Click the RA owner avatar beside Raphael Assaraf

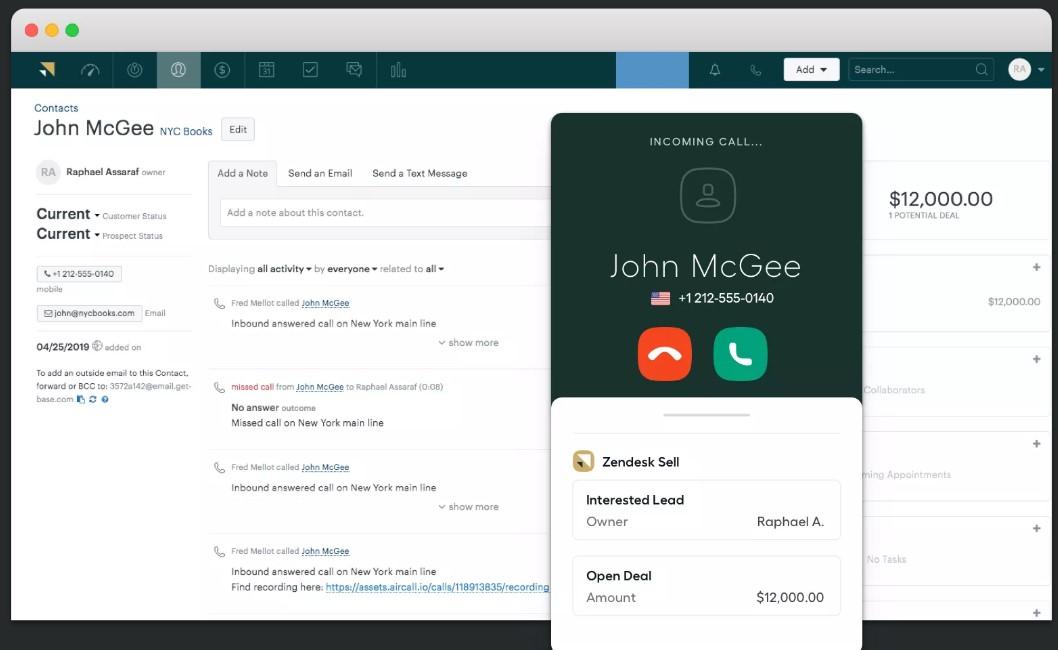point(48,172)
